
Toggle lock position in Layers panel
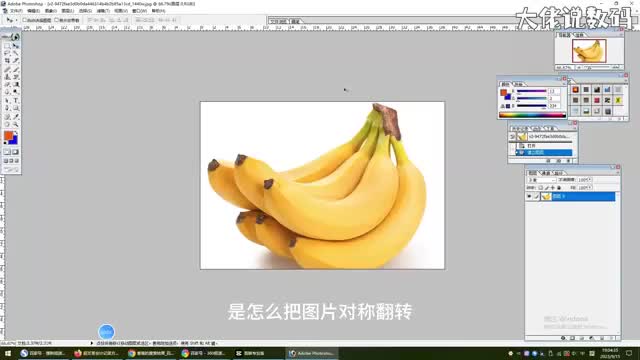(x=553, y=188)
